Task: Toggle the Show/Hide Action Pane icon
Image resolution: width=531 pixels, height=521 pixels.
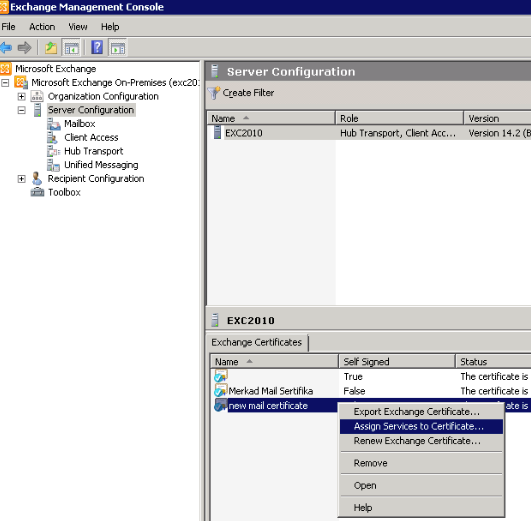Action: tap(118, 48)
